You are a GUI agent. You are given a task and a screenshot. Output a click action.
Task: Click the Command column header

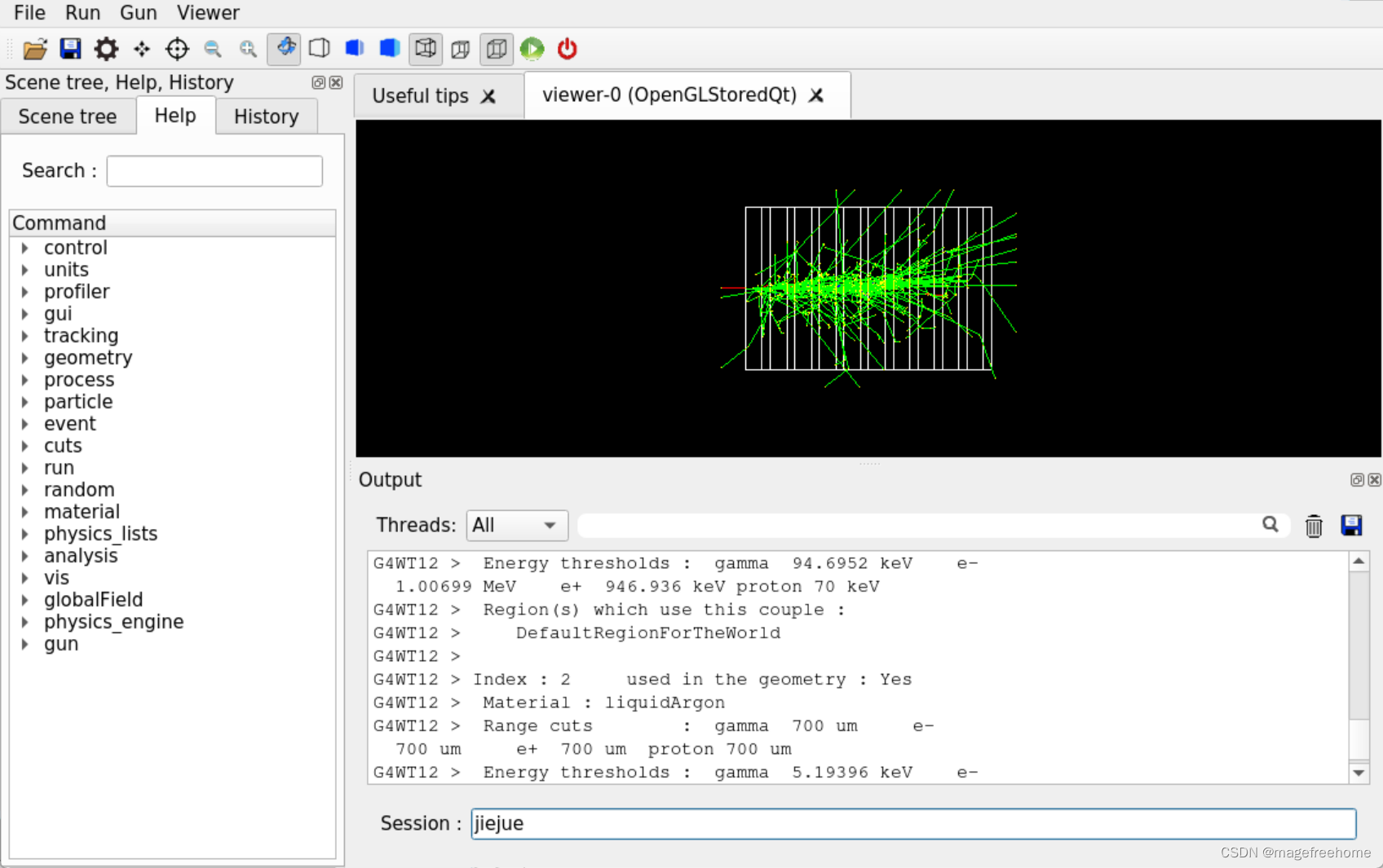172,223
